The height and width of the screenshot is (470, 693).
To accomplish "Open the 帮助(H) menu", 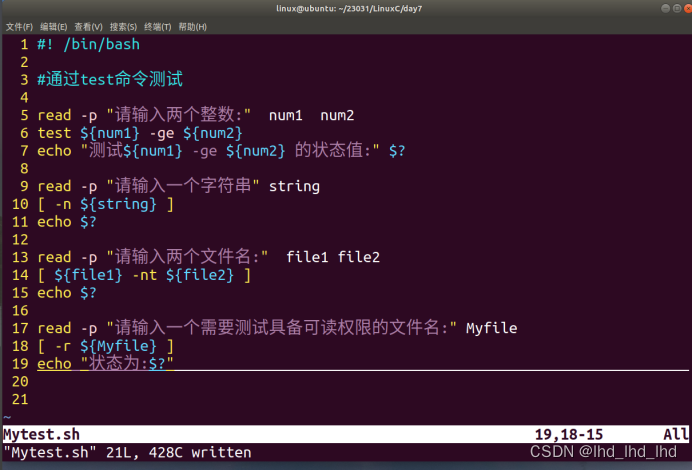I will coord(192,27).
